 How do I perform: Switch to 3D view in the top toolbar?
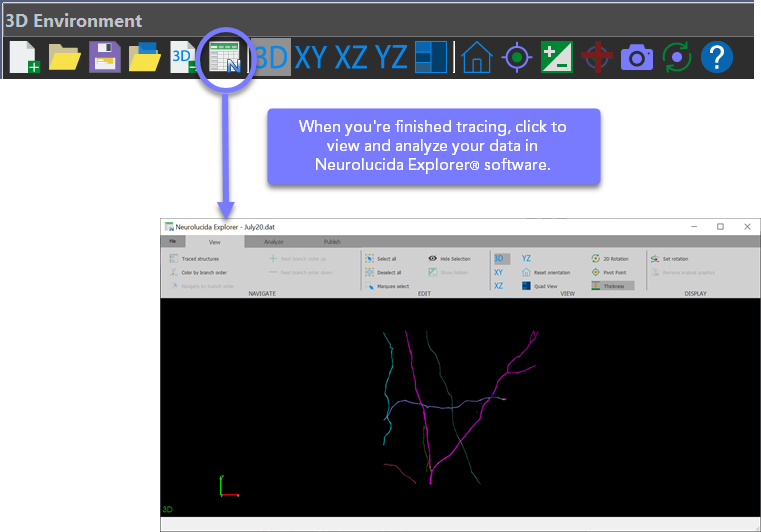point(271,57)
